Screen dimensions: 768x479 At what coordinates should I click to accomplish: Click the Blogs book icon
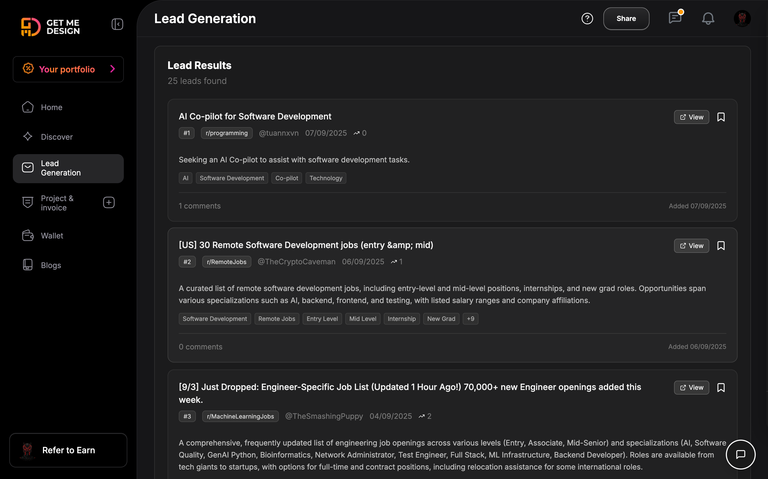tap(28, 265)
